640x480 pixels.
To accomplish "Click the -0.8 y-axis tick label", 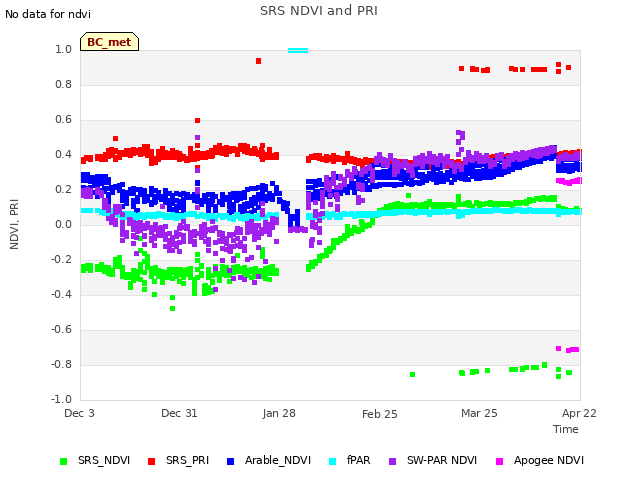I will (61, 364).
